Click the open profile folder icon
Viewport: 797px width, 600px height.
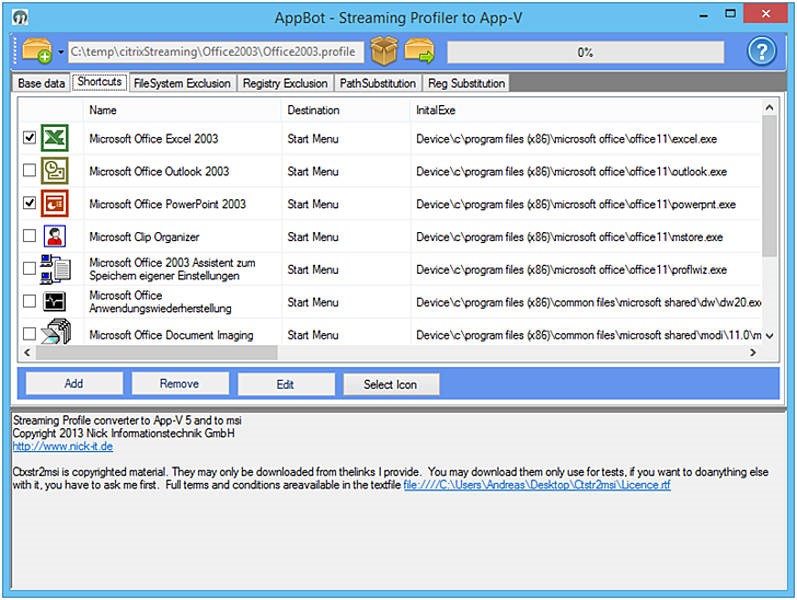(x=37, y=51)
